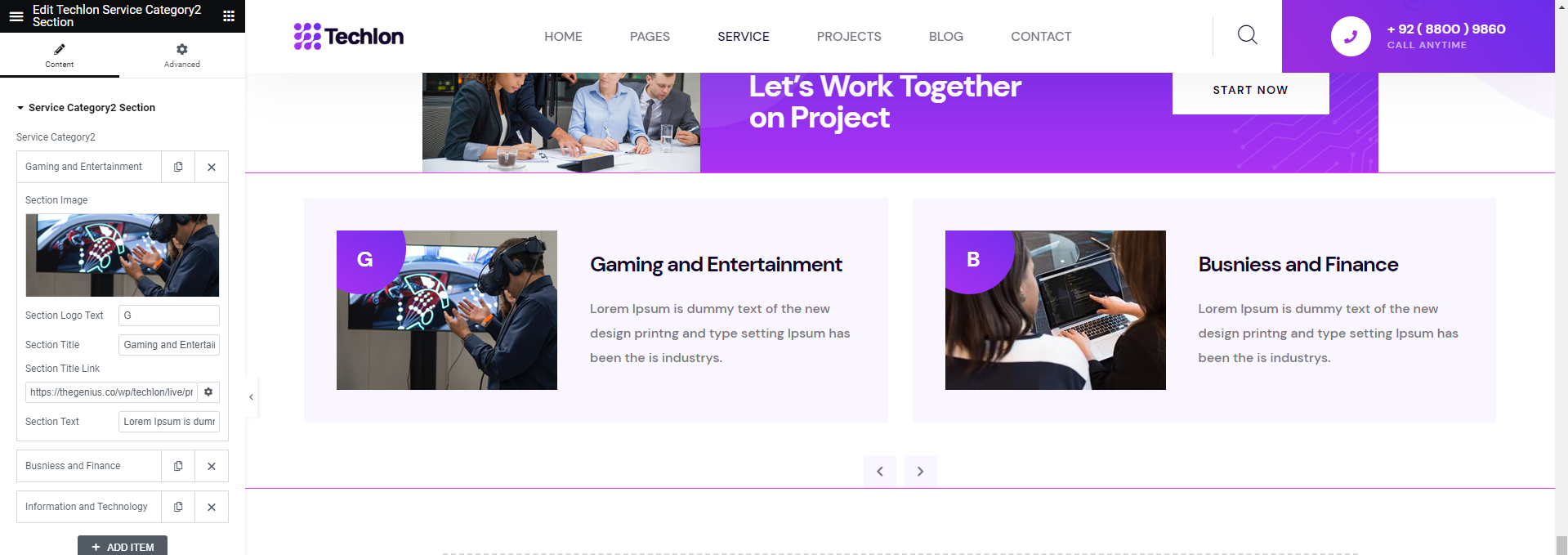Click the website search magnifier icon
Image resolution: width=1568 pixels, height=555 pixels.
click(1248, 35)
